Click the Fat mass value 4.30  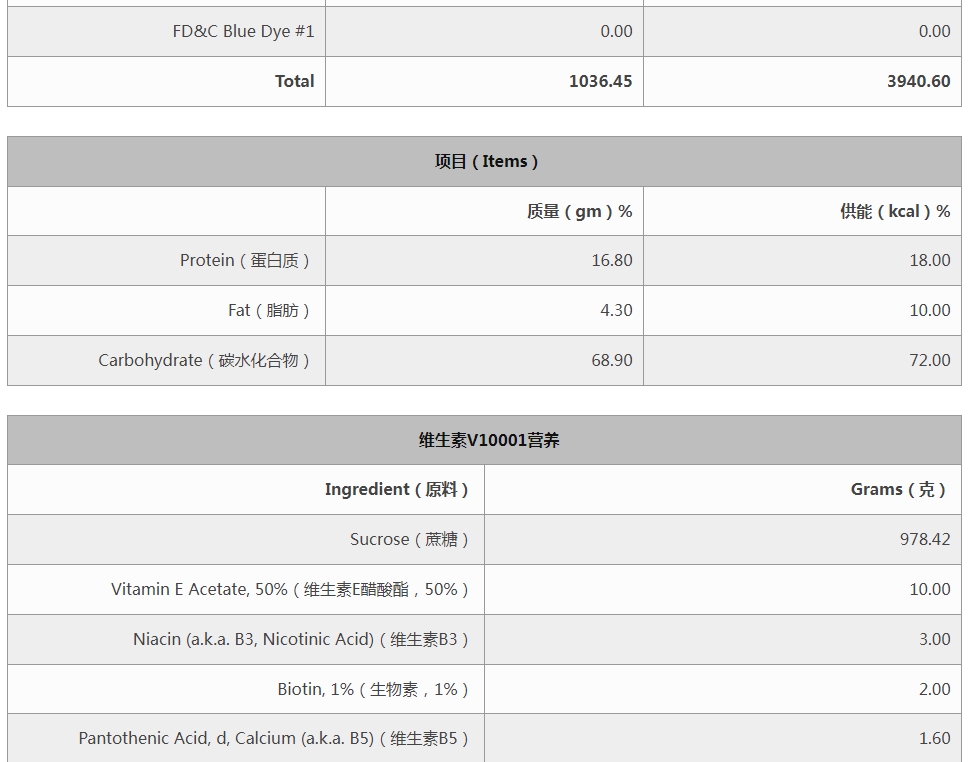point(616,310)
